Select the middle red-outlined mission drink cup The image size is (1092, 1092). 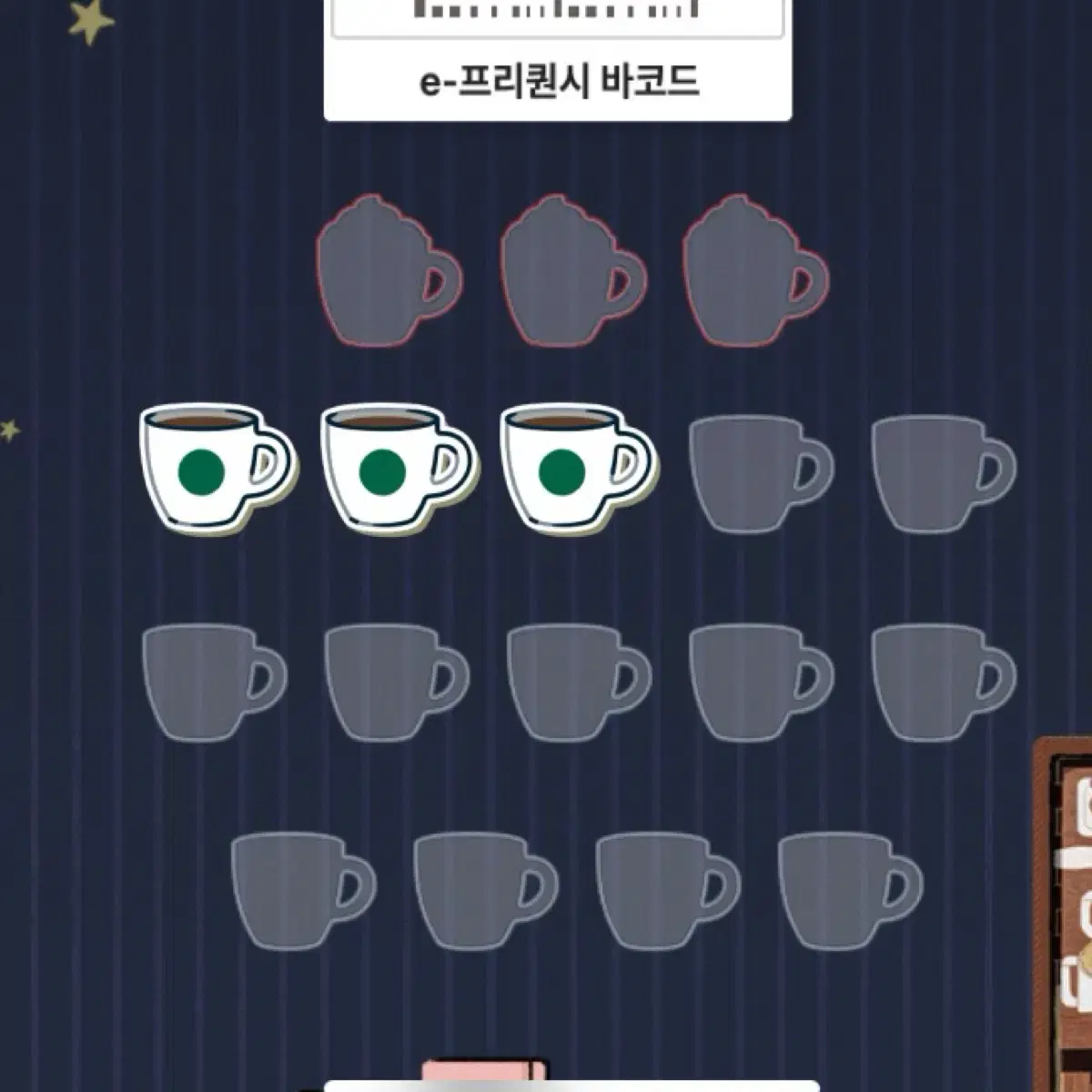[x=573, y=270]
